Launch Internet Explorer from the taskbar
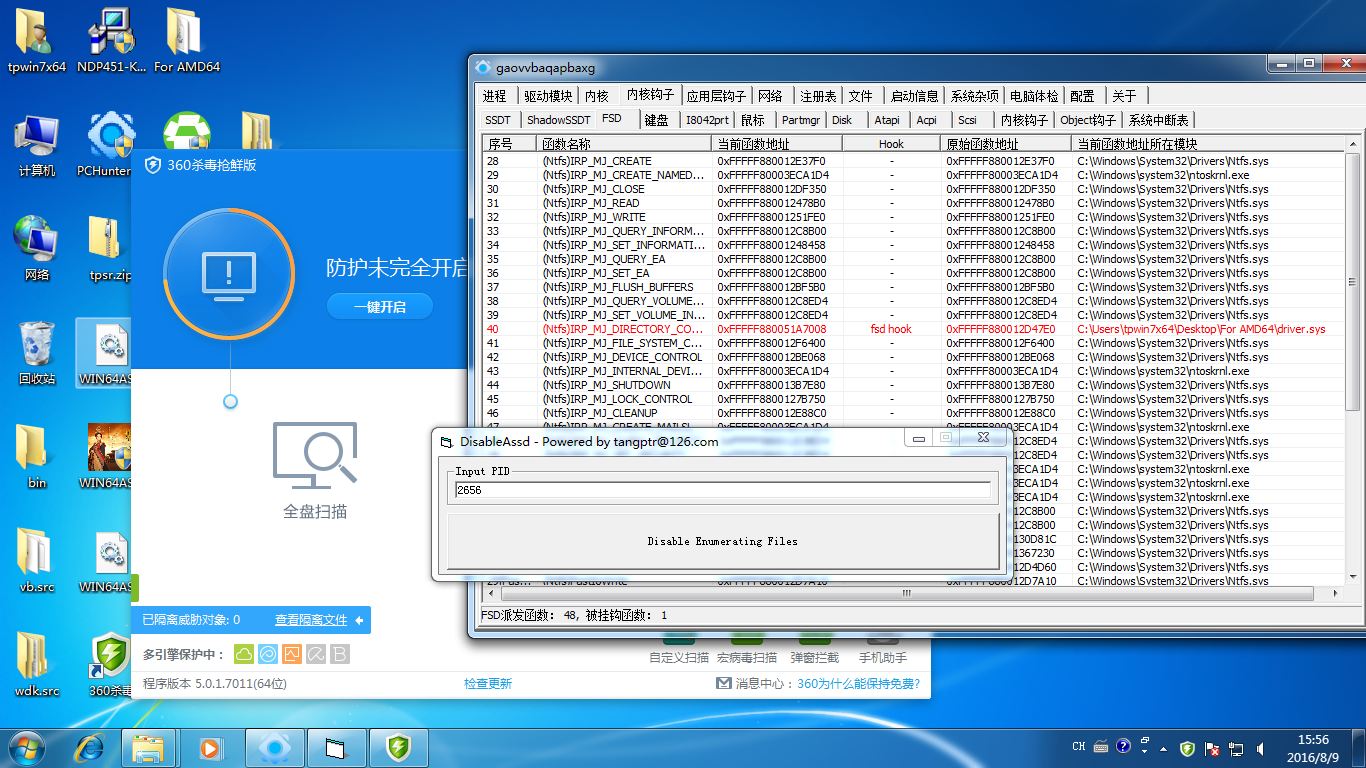Image resolution: width=1366 pixels, height=768 pixels. tap(91, 747)
